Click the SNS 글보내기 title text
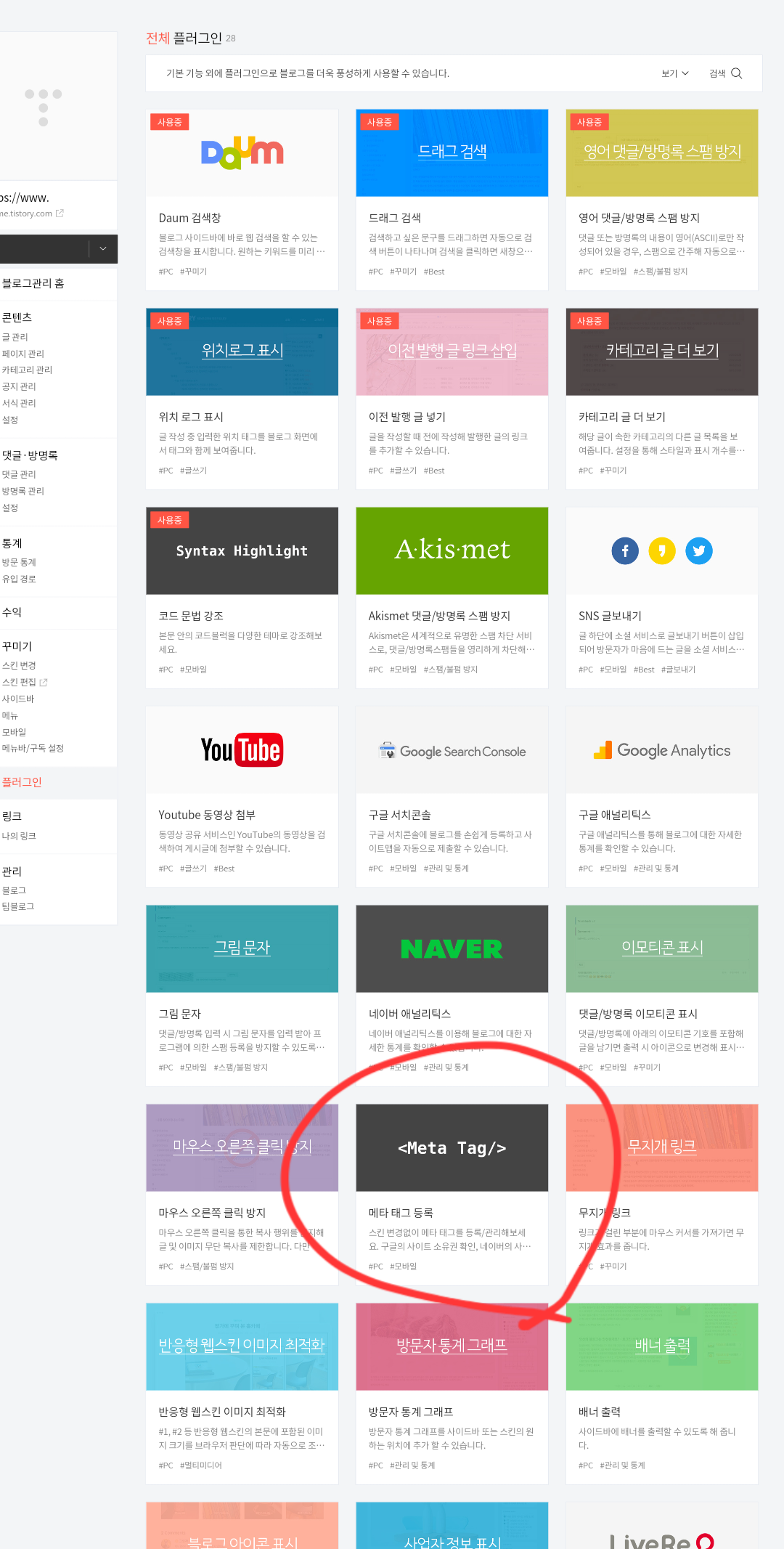 [610, 616]
